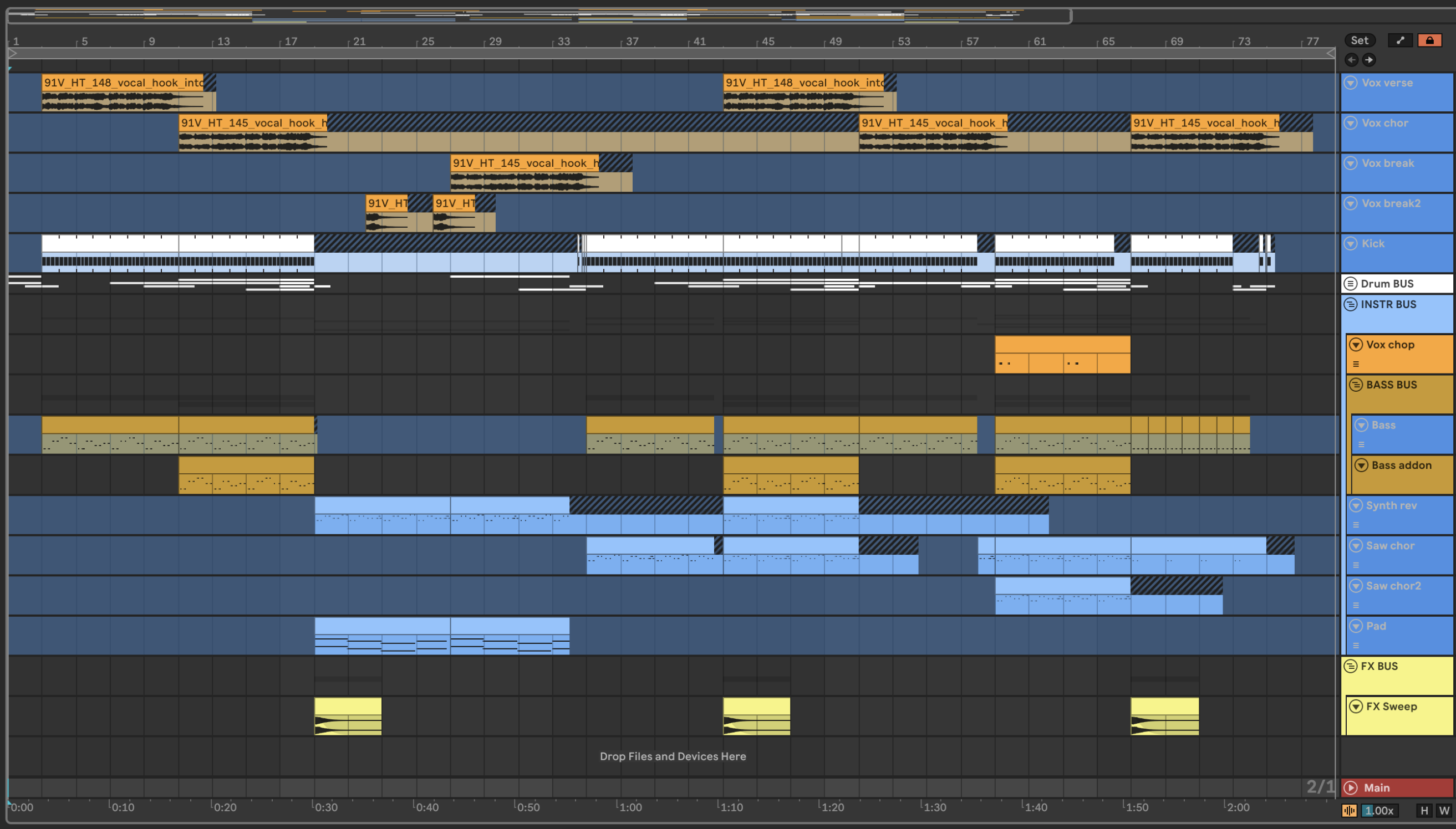Screen dimensions: 1456x829
Task: Fold the INSTR BUS group track
Action: pyautogui.click(x=1350, y=305)
